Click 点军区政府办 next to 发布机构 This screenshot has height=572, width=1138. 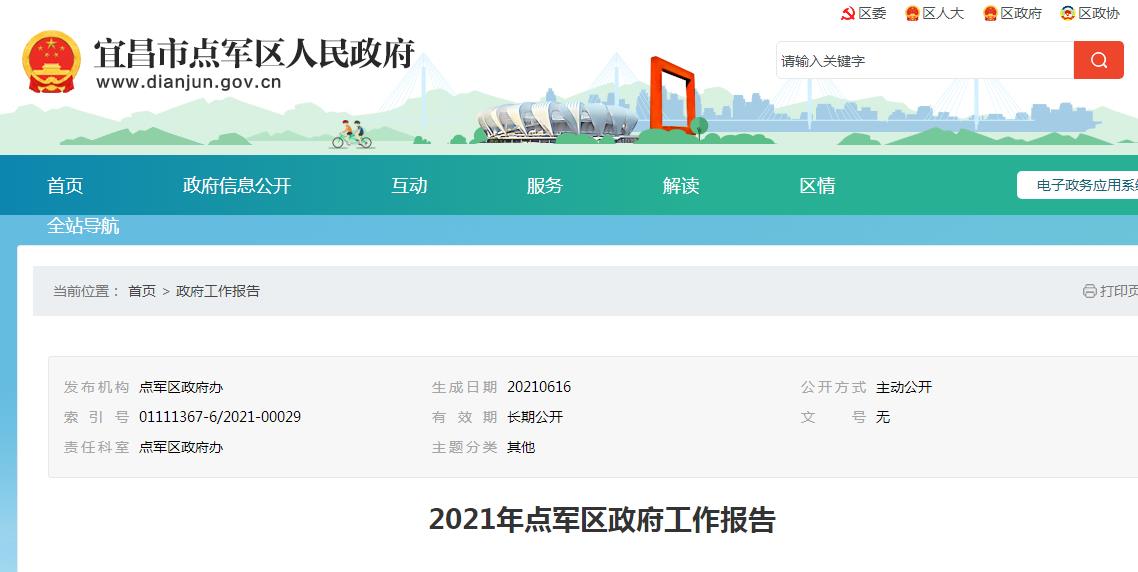[x=181, y=387]
